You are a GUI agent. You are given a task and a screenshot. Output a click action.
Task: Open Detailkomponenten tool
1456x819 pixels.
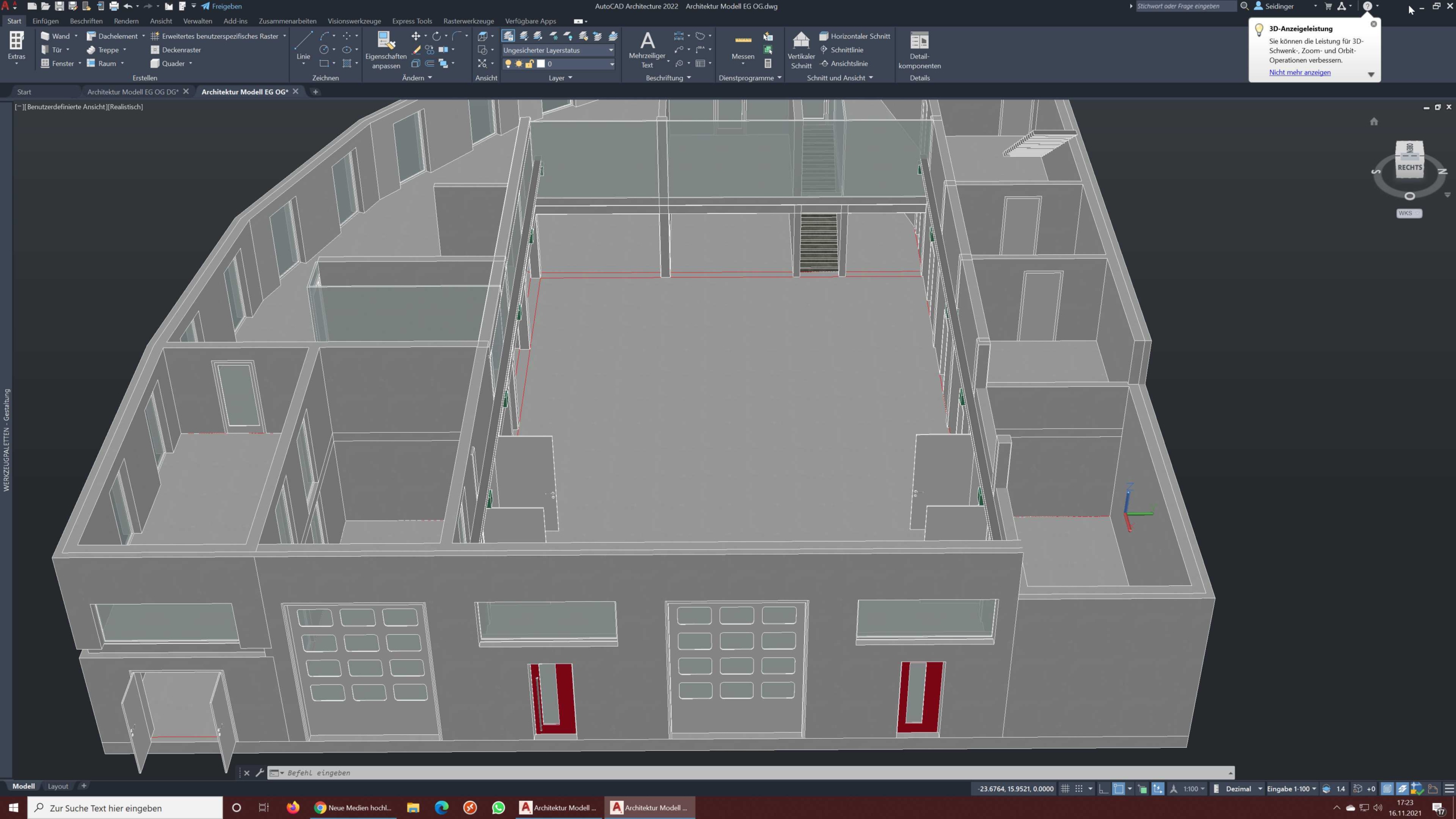[x=919, y=50]
